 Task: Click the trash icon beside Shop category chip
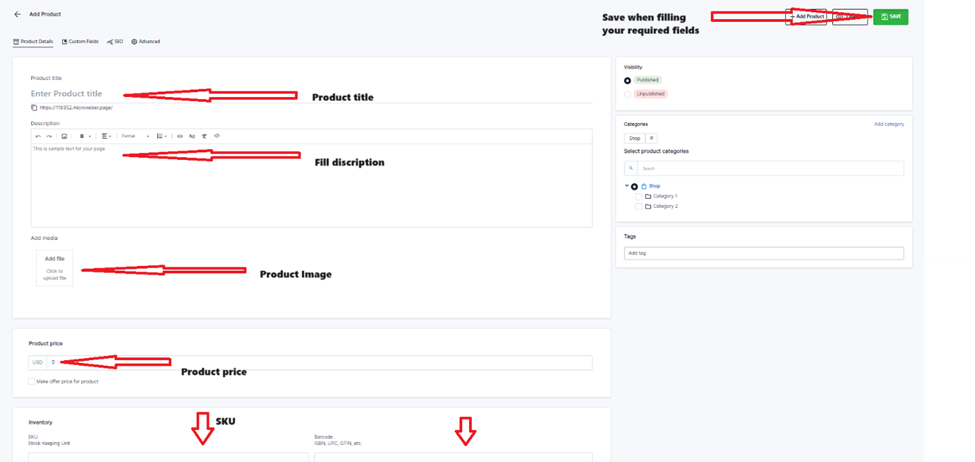(652, 138)
